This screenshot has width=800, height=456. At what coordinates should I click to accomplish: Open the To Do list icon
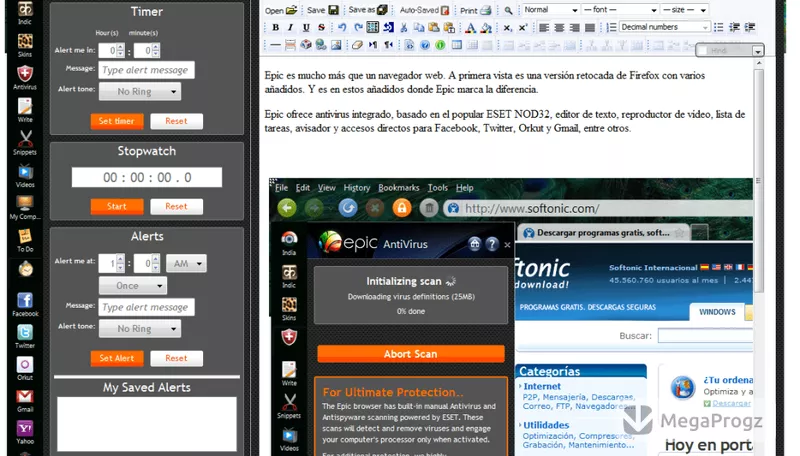(24, 240)
